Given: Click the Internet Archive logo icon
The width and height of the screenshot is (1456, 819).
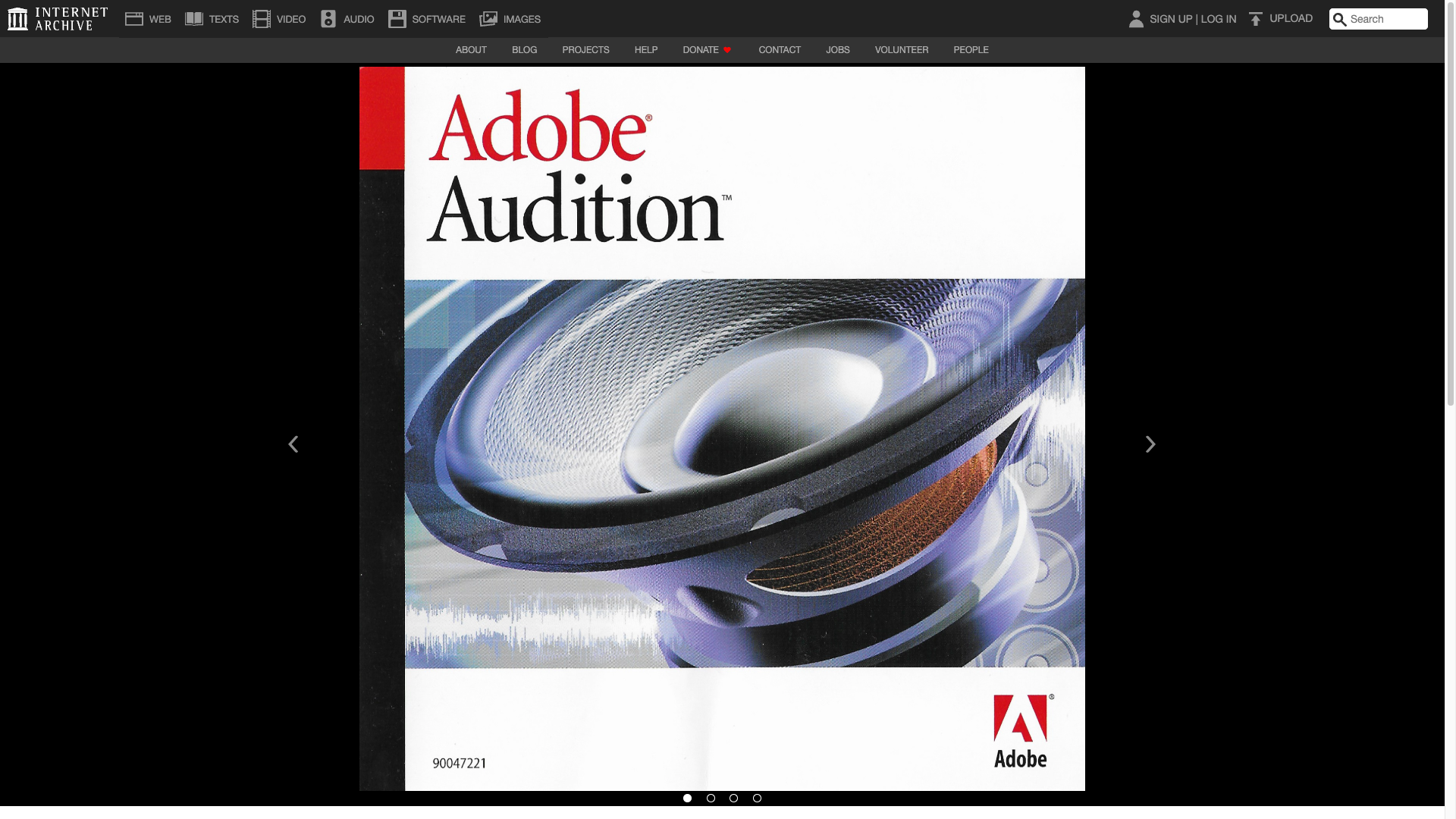Looking at the screenshot, I should pyautogui.click(x=17, y=19).
